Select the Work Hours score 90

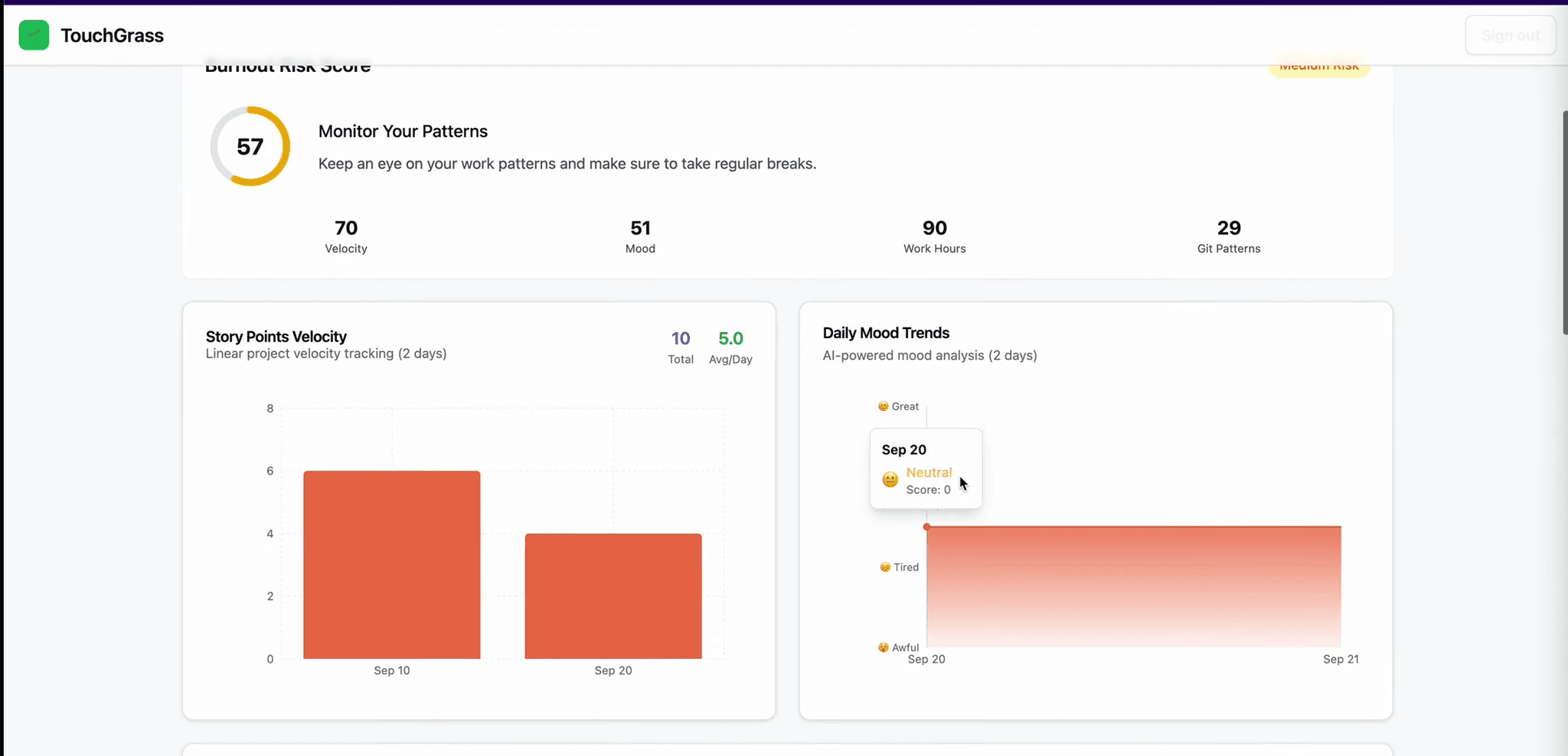(x=934, y=228)
